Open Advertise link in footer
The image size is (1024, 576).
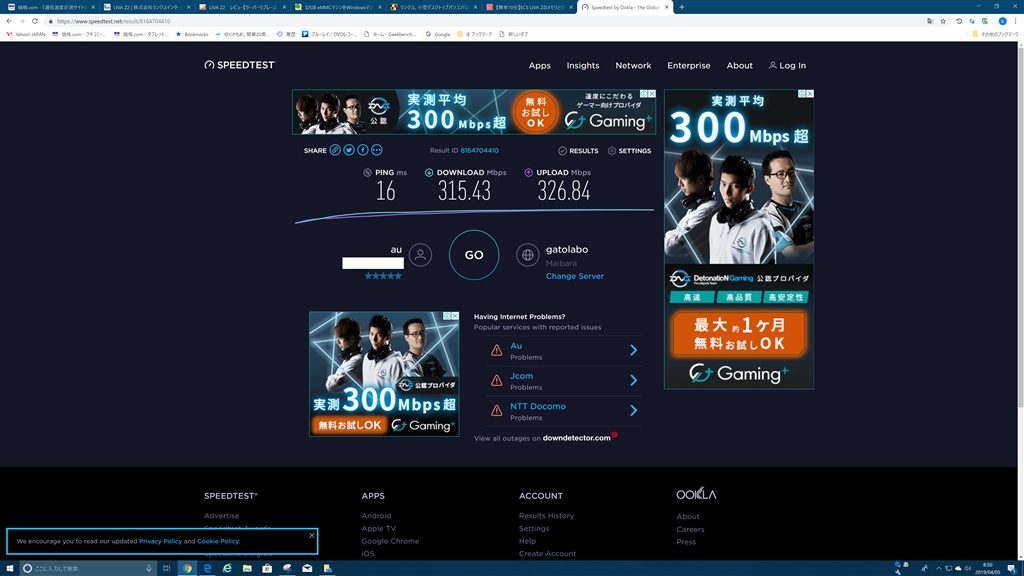click(x=221, y=515)
